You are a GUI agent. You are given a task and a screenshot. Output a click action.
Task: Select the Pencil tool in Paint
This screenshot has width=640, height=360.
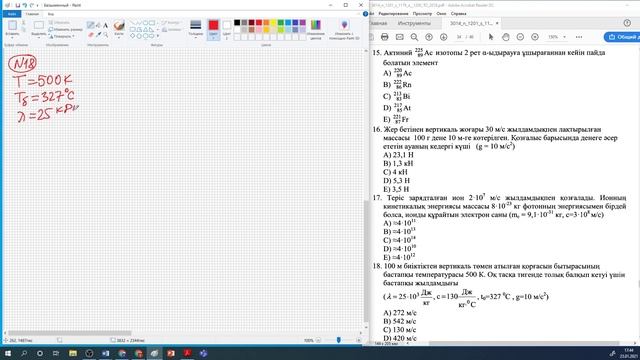click(91, 25)
